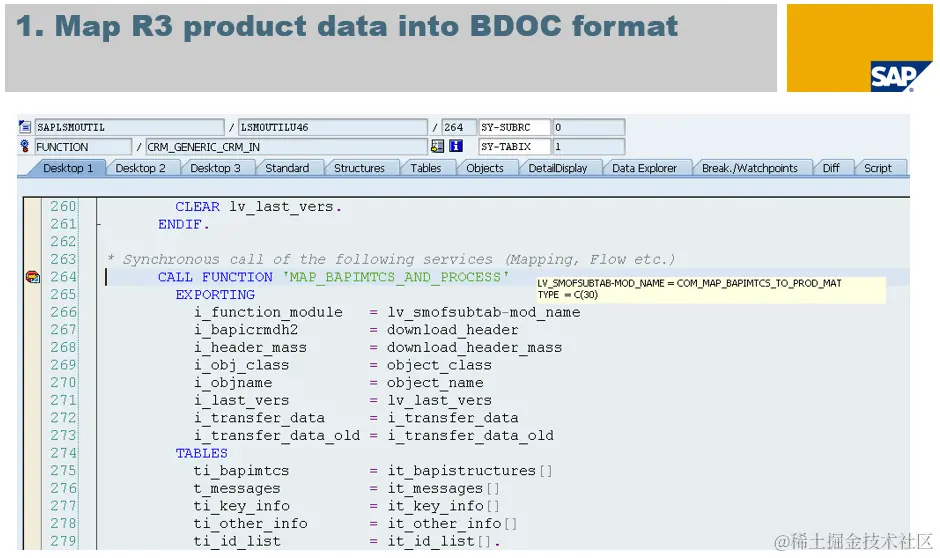Open the Tables tab
The image size is (940, 558).
pos(426,168)
